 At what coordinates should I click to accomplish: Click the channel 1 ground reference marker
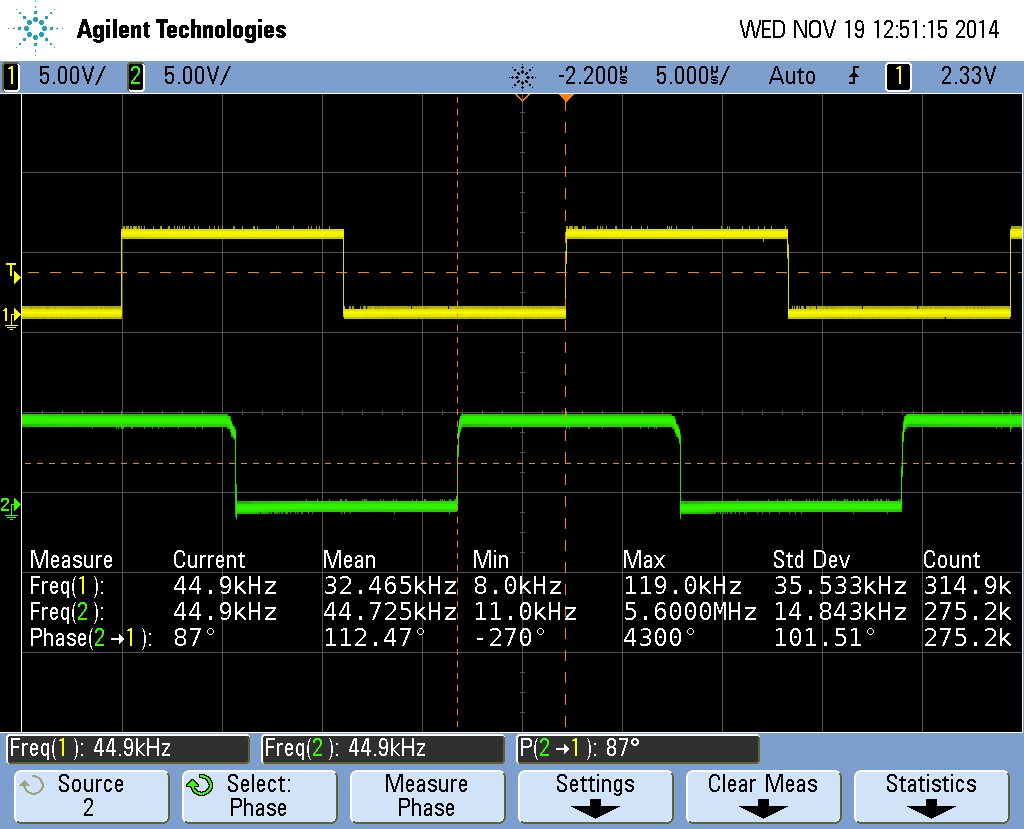[x=11, y=316]
